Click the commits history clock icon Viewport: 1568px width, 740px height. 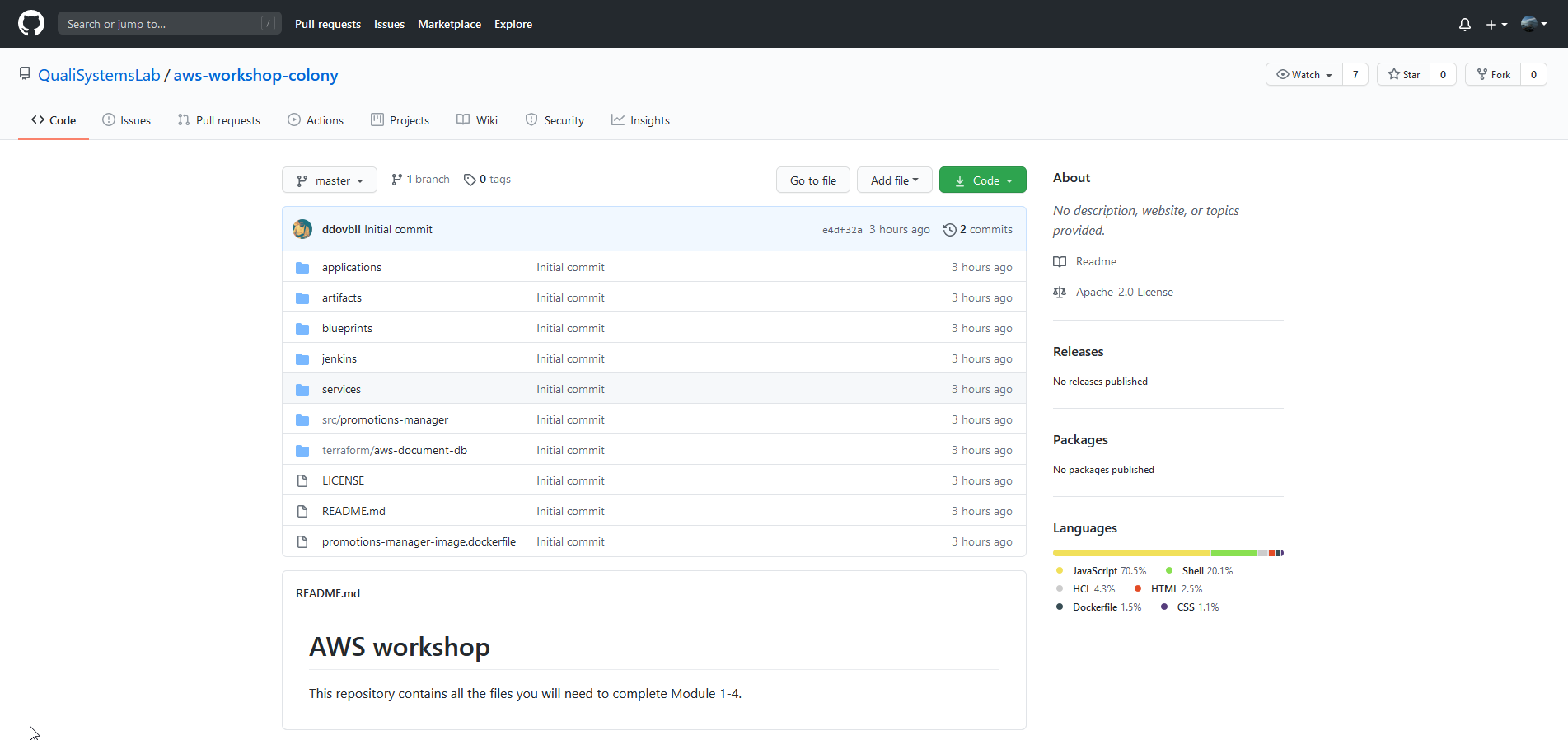click(x=949, y=230)
